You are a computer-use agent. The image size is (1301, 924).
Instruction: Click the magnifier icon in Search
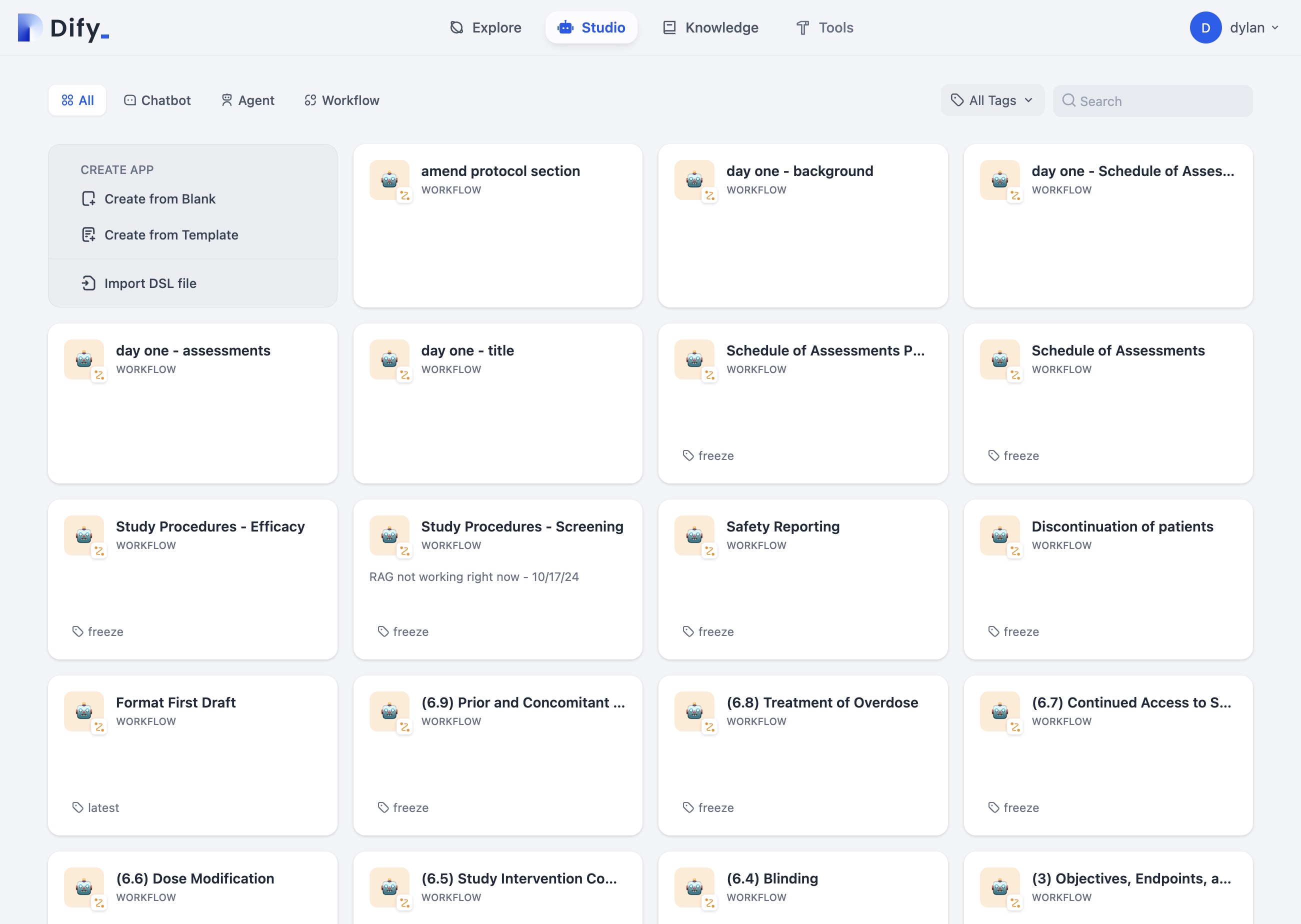pyautogui.click(x=1068, y=100)
